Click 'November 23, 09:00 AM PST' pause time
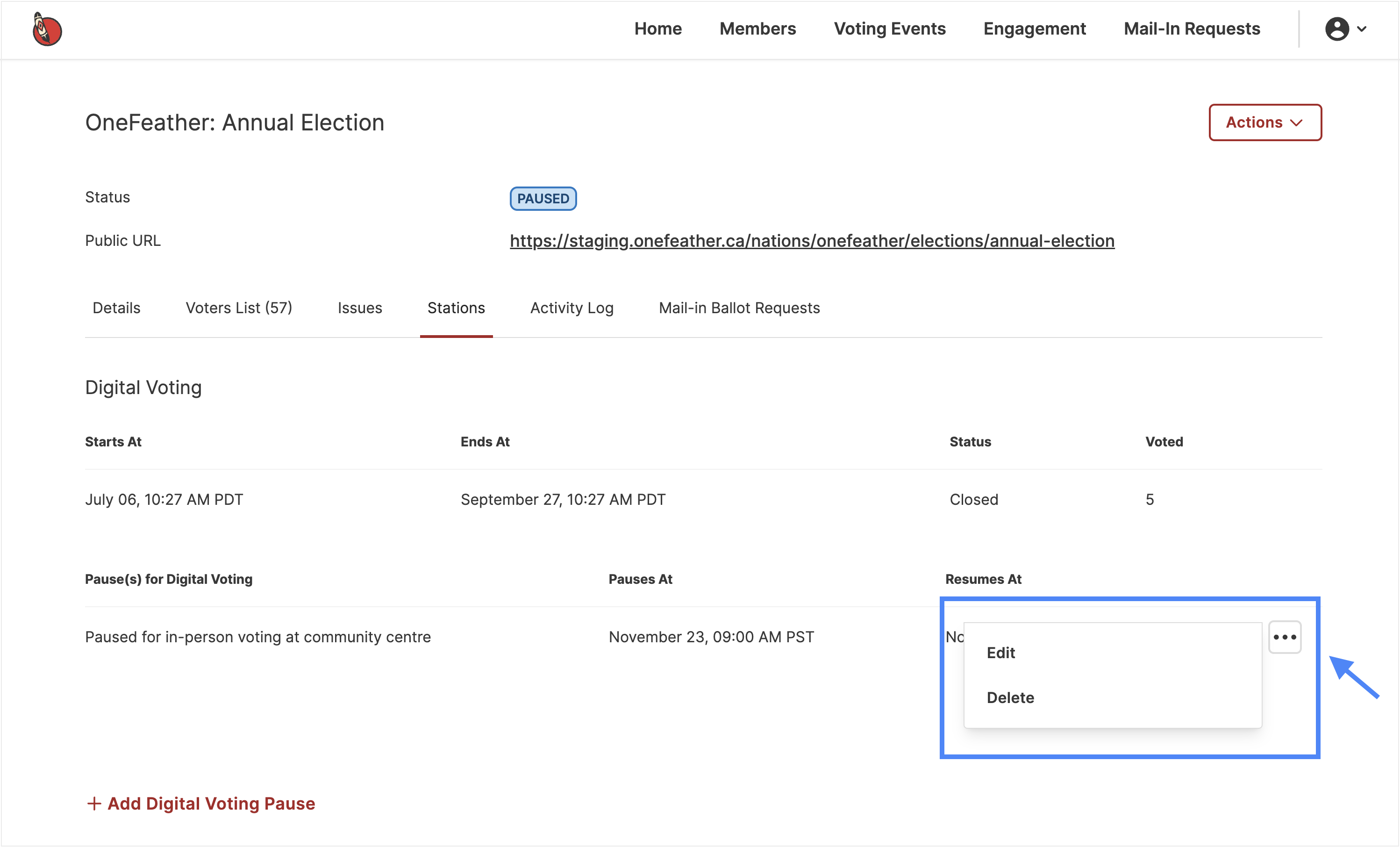 click(711, 637)
